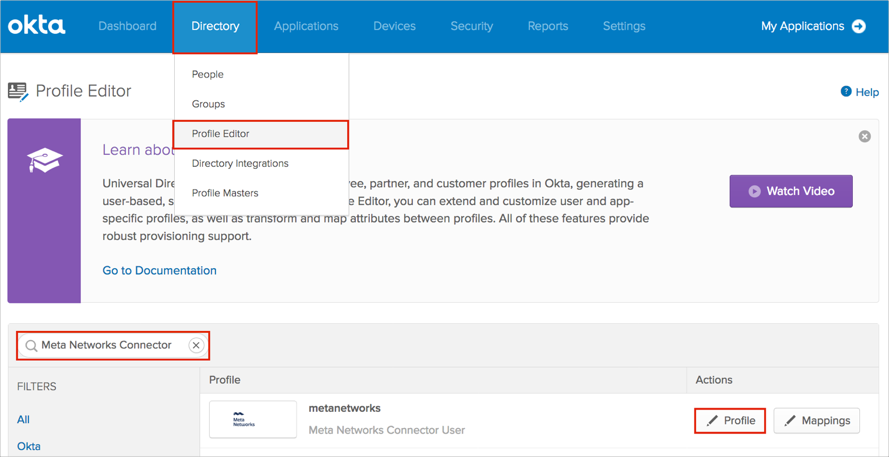Open Directory Integrations menu entry
Screen dimensions: 889x457
pos(240,163)
